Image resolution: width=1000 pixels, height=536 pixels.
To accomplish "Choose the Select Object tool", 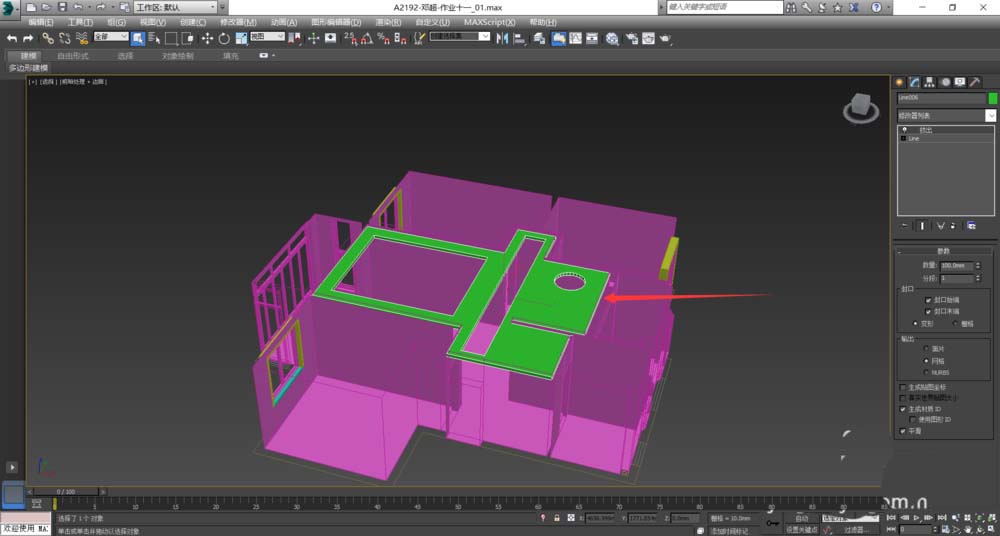I will (x=138, y=39).
